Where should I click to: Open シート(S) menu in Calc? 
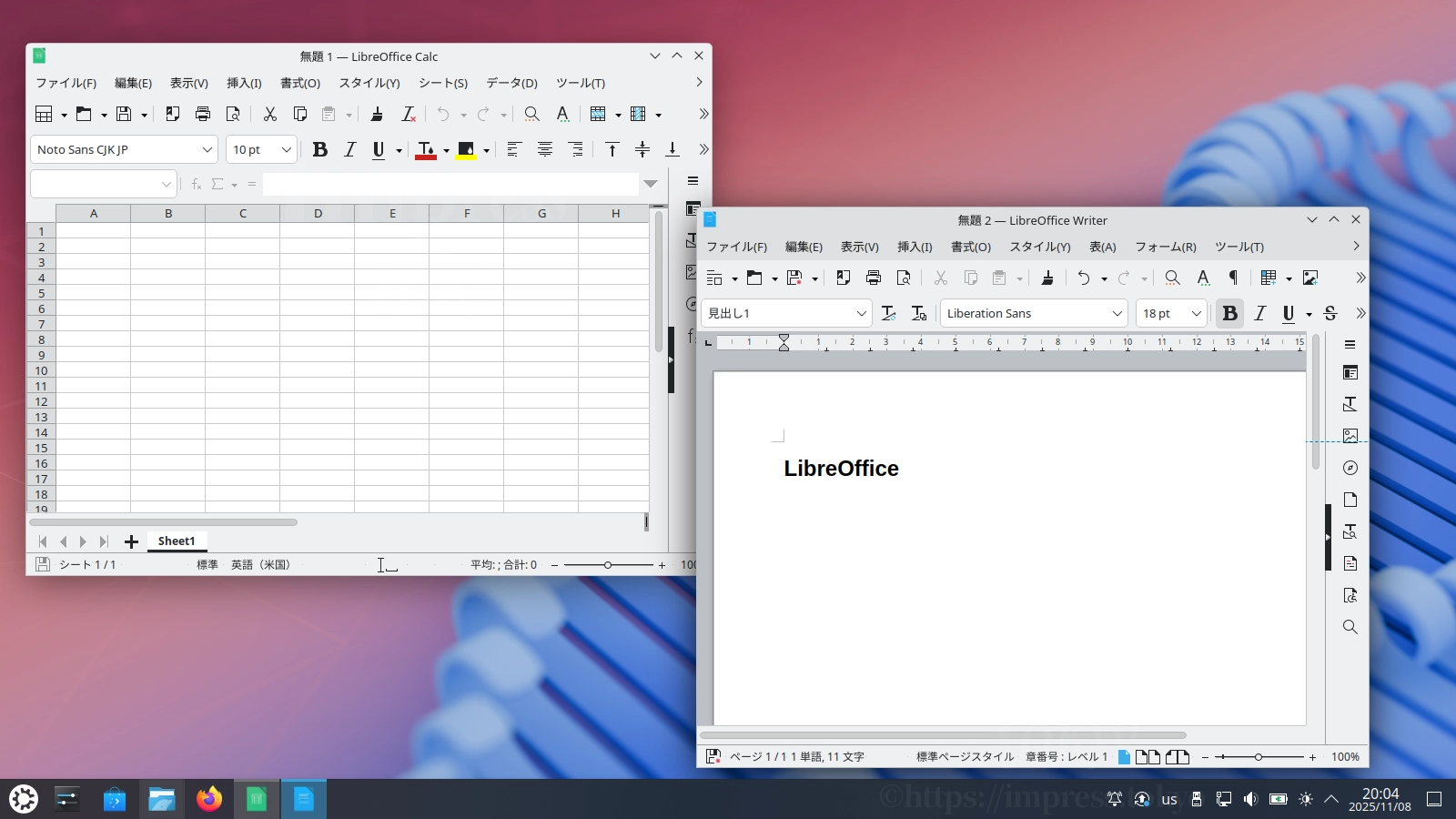click(x=443, y=83)
